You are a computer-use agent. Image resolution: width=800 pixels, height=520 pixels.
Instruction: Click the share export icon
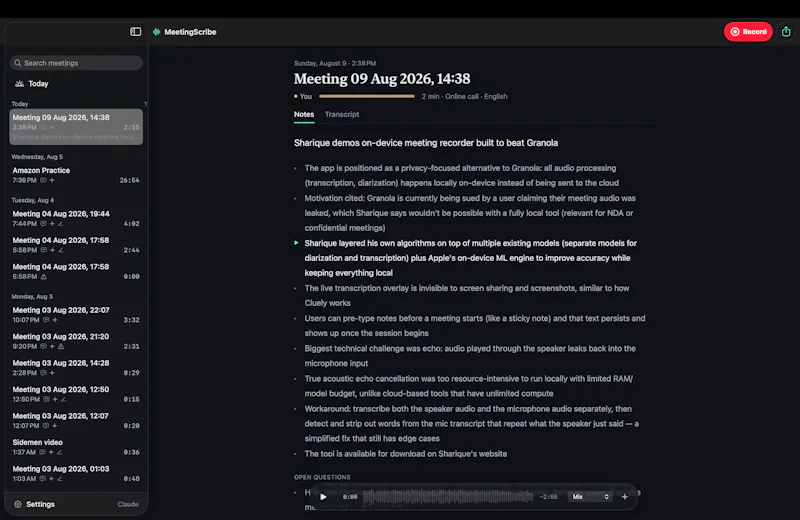coord(786,32)
